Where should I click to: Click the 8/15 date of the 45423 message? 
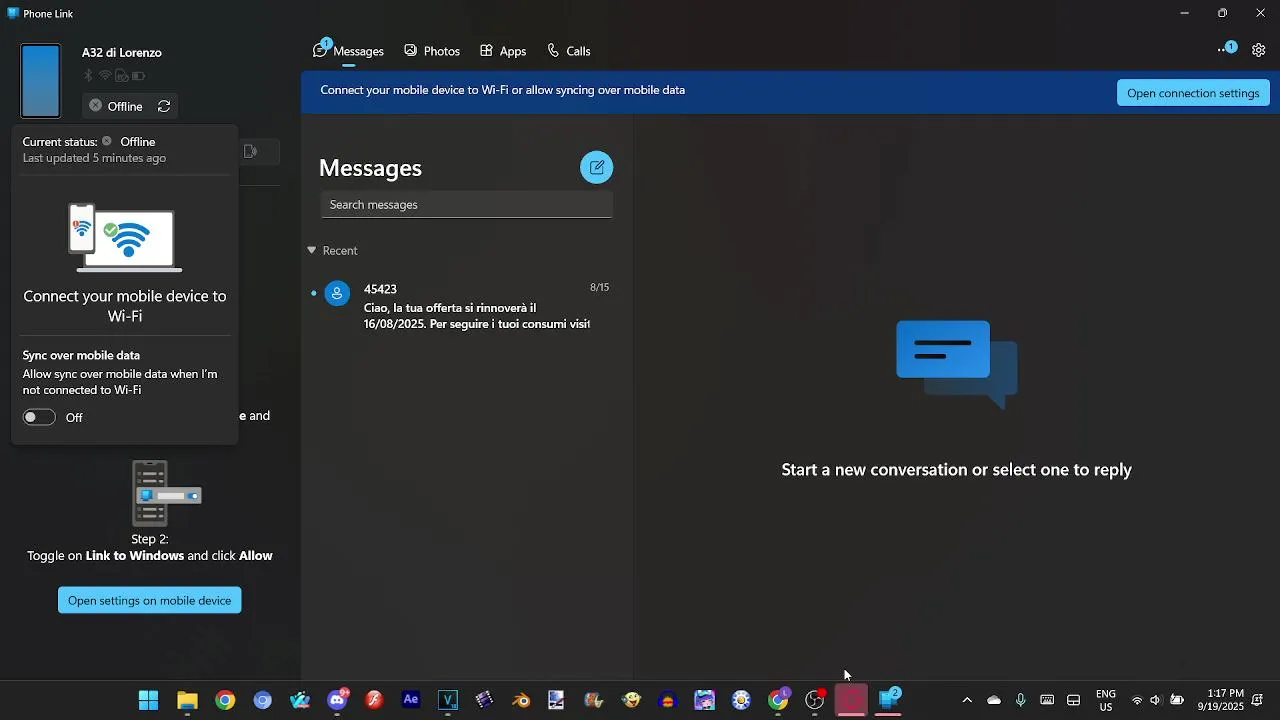click(599, 287)
